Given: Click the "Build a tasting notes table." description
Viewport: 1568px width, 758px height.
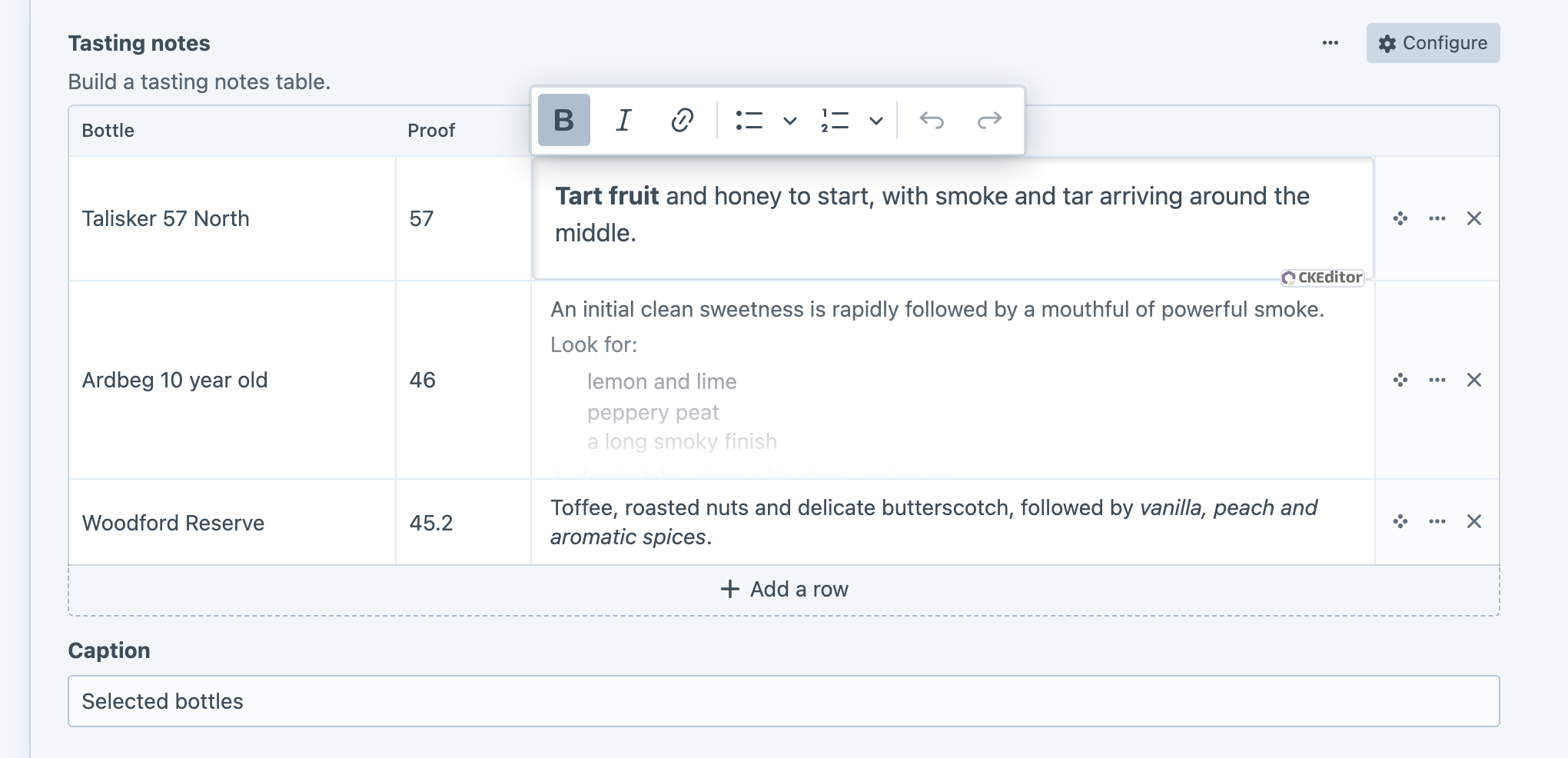Looking at the screenshot, I should point(199,81).
